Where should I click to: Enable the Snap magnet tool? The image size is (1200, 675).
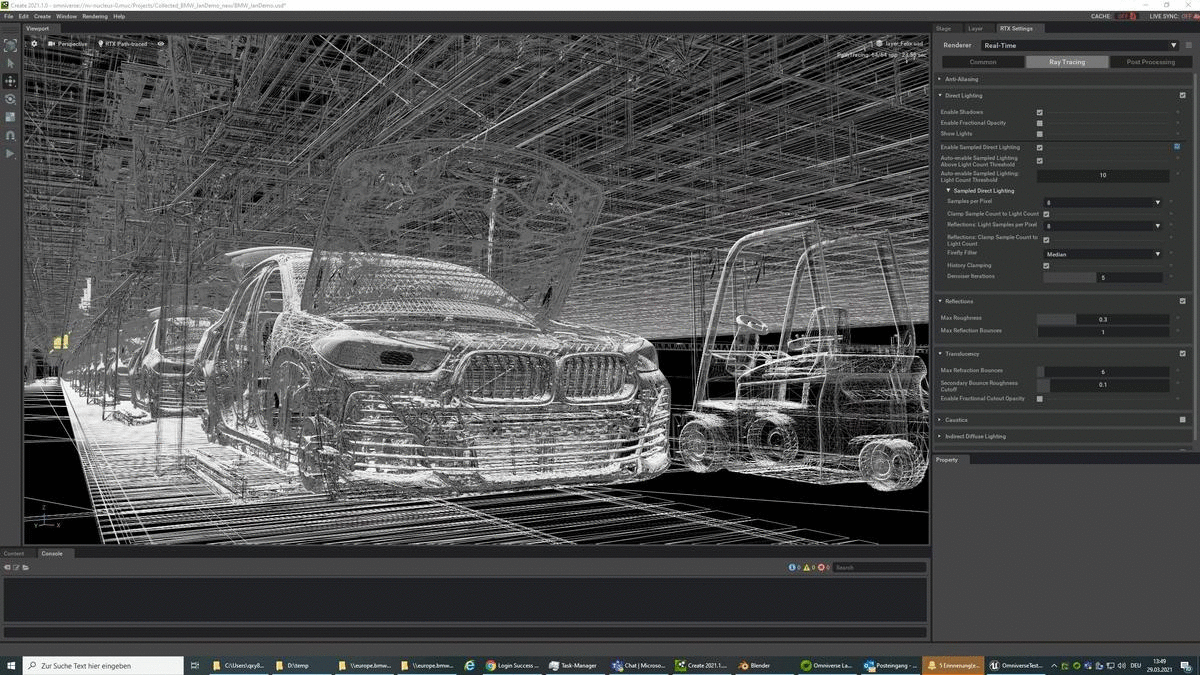coord(10,135)
